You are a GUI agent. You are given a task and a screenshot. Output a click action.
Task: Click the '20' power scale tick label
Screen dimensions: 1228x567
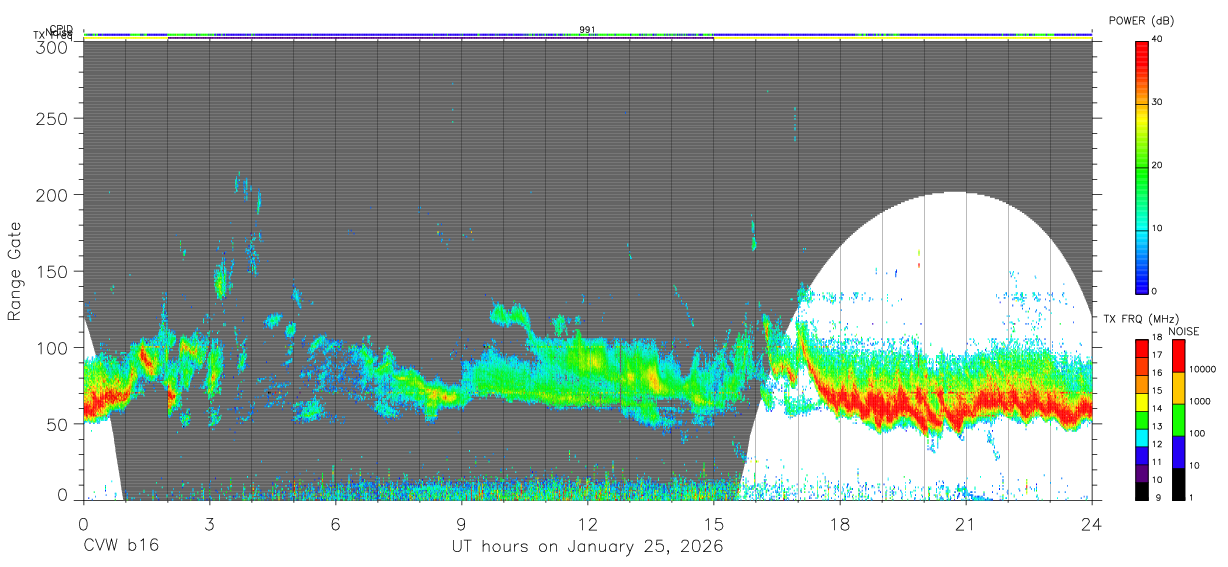[x=1158, y=165]
